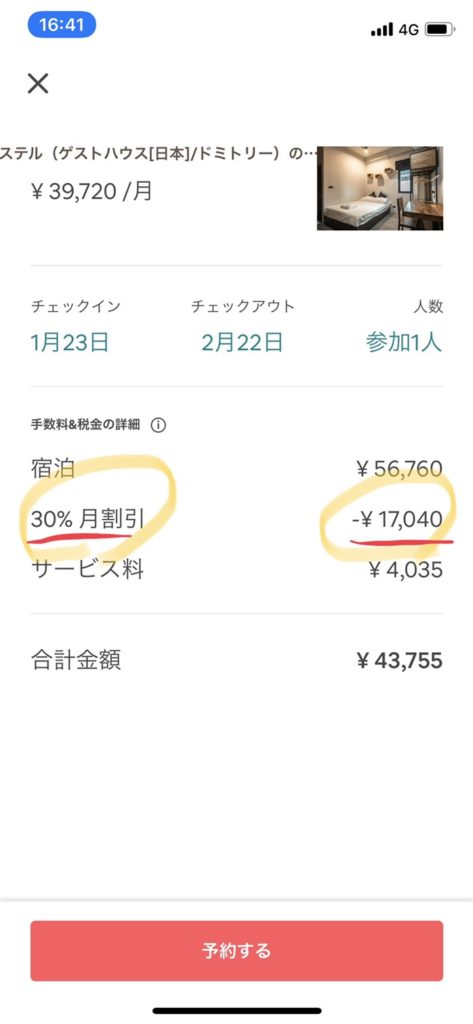
Task: Tap the 16:41 time indicator pill
Action: [62, 25]
